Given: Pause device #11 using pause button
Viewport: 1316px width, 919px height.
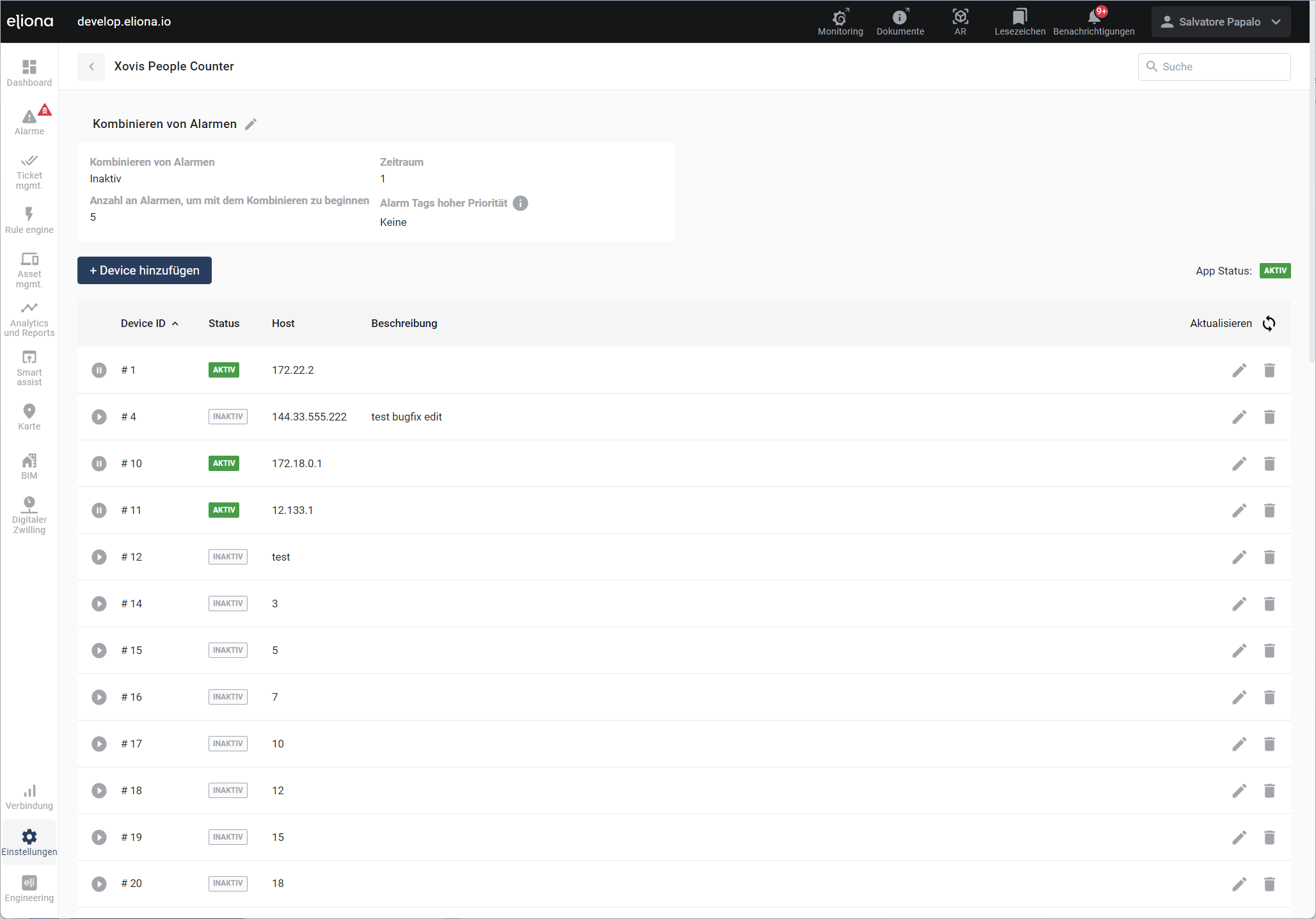Looking at the screenshot, I should [99, 511].
